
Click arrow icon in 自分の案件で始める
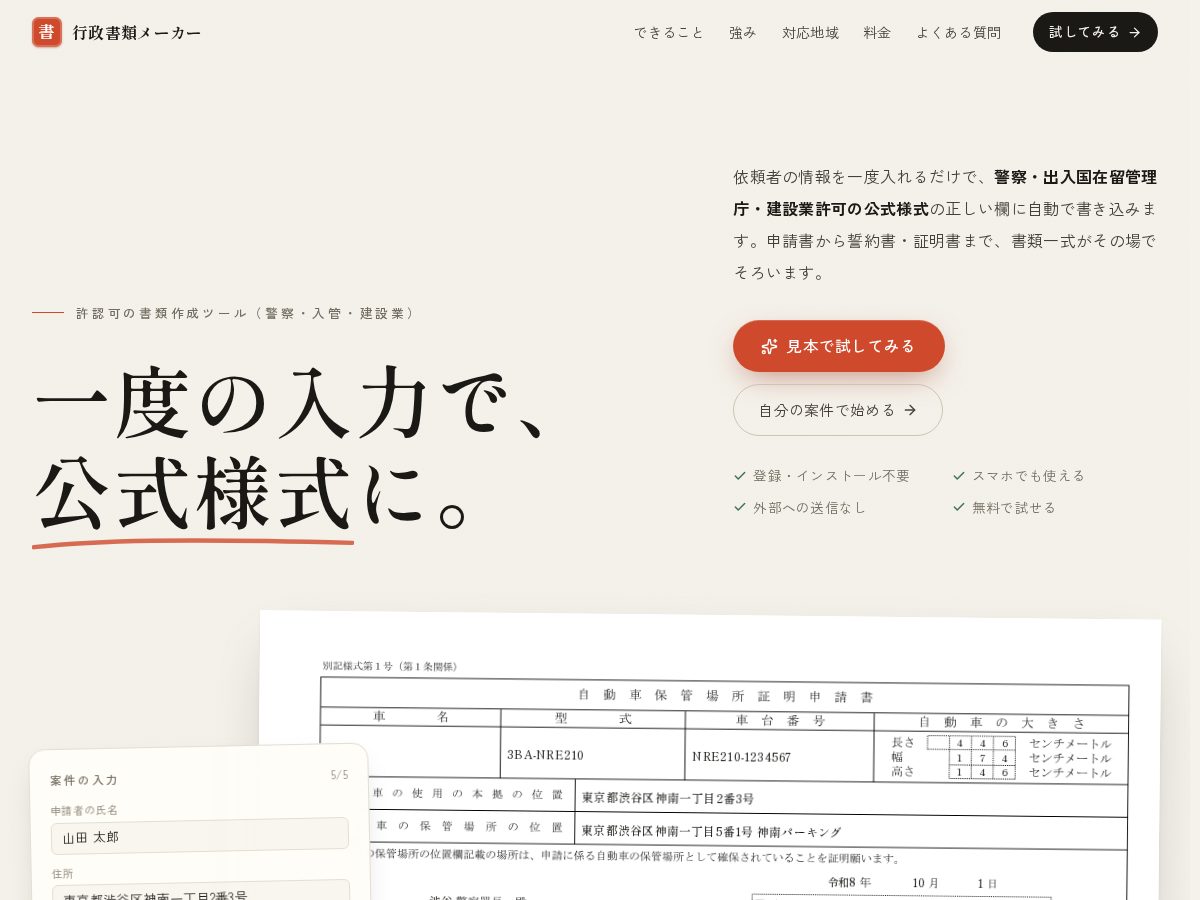point(910,410)
